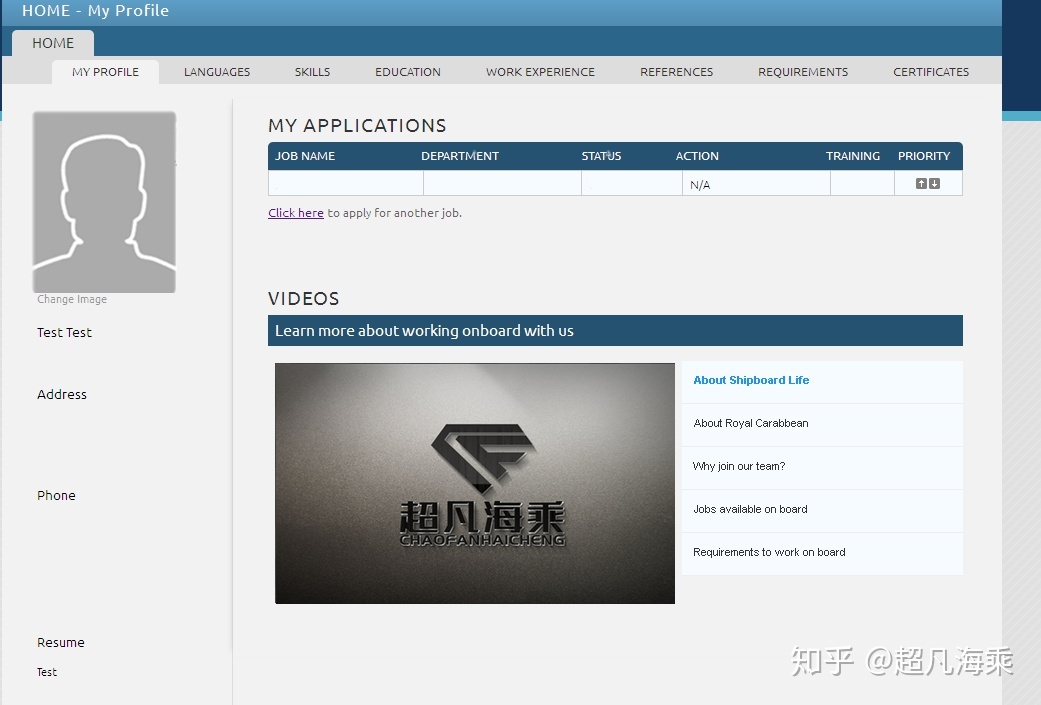Open the HOME tab
The width and height of the screenshot is (1041, 705).
(53, 43)
